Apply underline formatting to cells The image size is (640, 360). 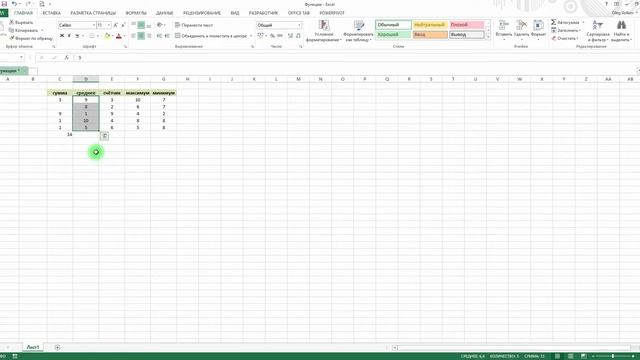pos(77,36)
